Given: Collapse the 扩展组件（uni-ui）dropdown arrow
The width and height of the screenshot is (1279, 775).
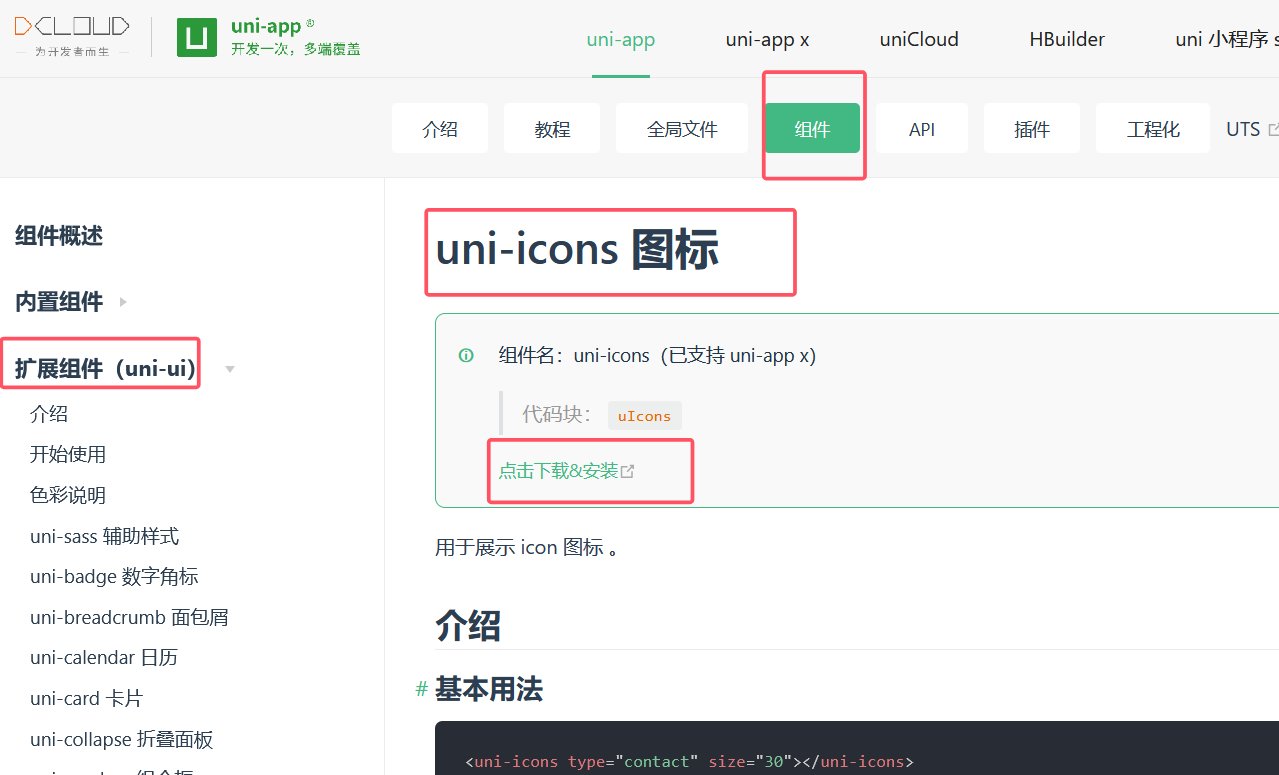Looking at the screenshot, I should [x=230, y=369].
